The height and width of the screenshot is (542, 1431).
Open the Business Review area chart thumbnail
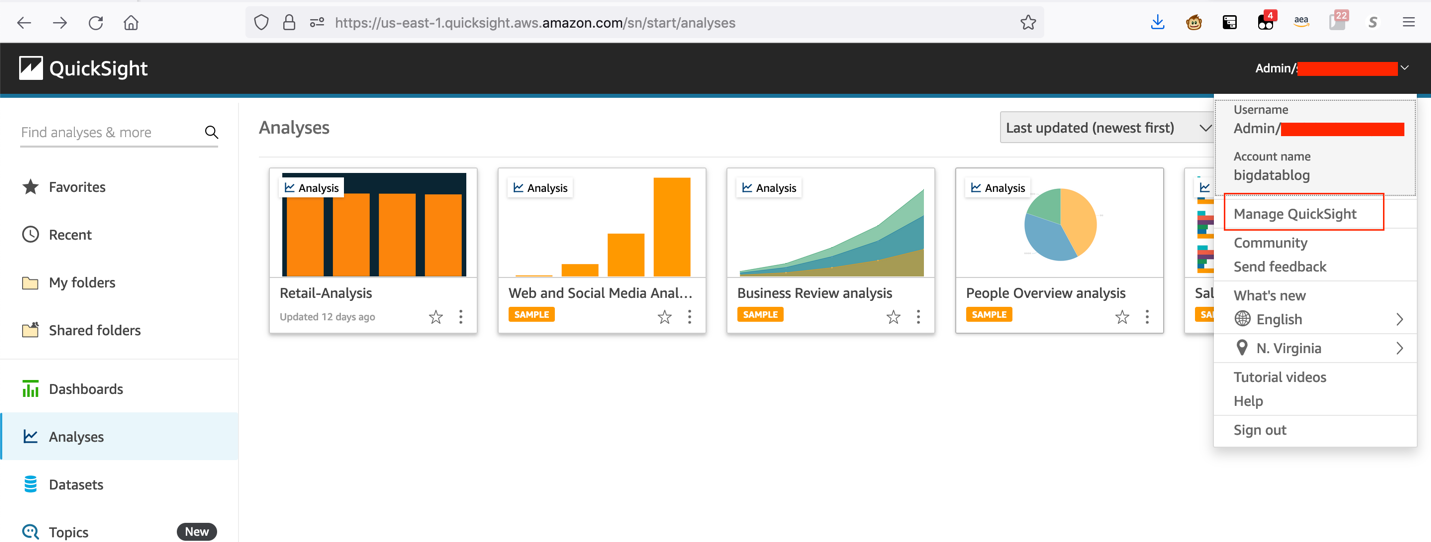(831, 223)
